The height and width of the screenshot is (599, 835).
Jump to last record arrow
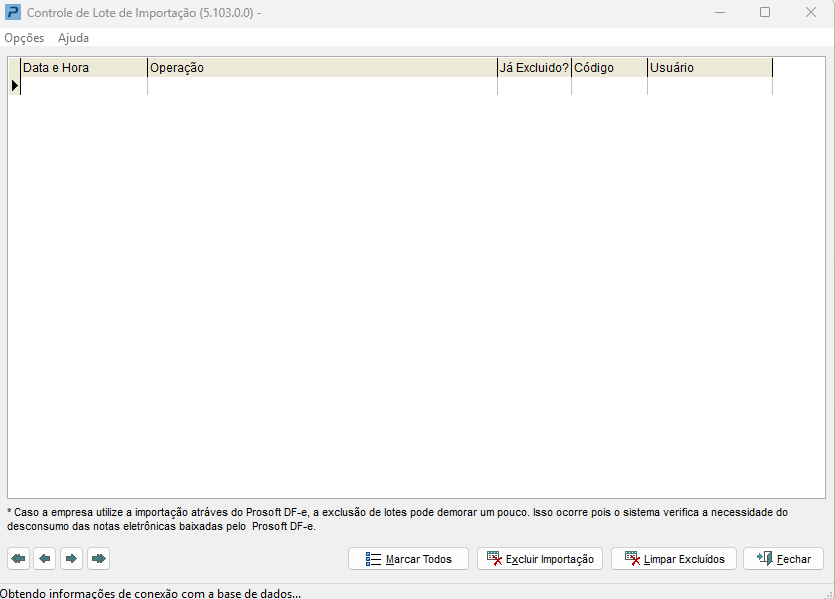99,559
